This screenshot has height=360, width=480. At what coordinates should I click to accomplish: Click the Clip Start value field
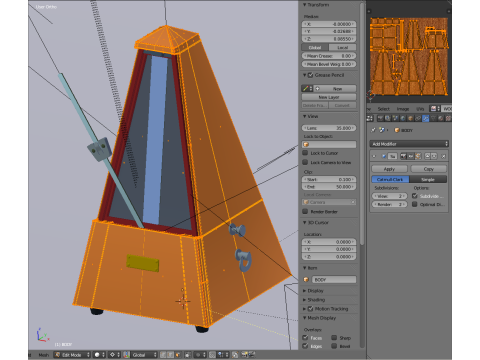coord(329,179)
